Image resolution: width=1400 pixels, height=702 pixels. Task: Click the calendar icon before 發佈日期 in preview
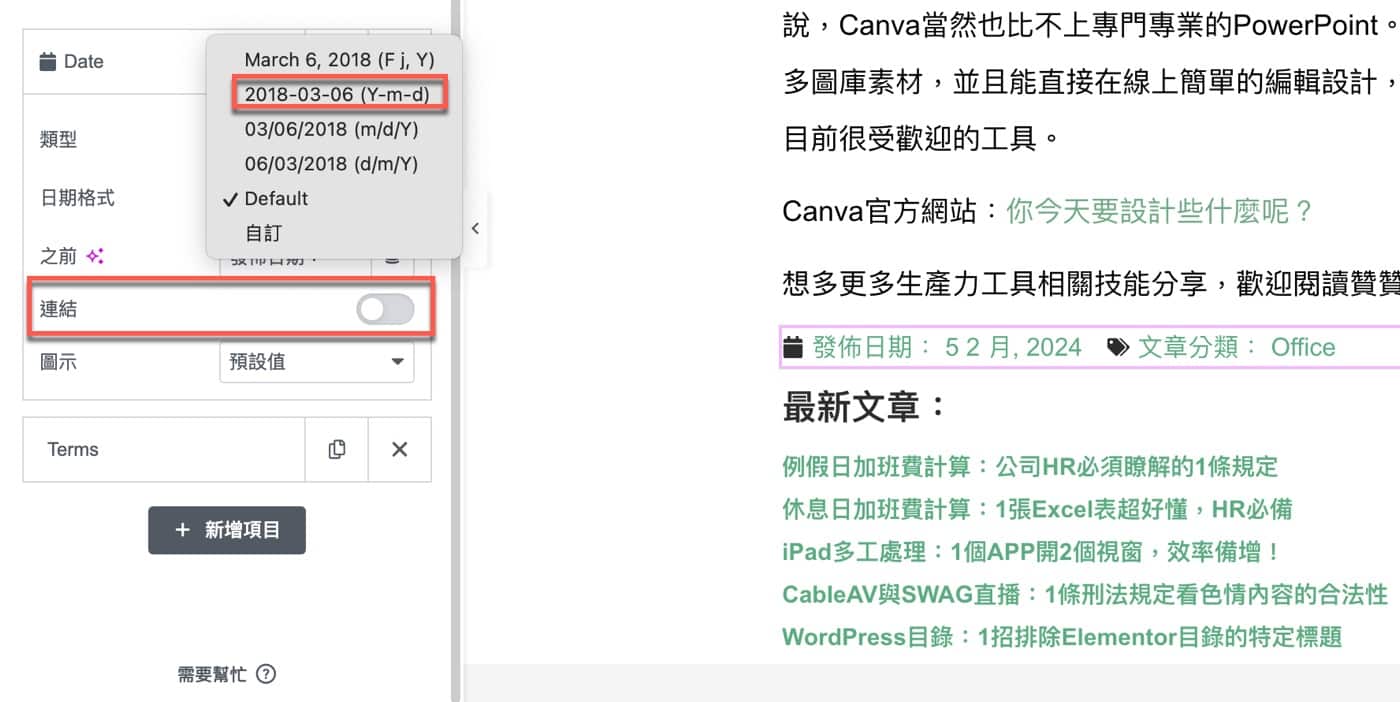tap(793, 347)
